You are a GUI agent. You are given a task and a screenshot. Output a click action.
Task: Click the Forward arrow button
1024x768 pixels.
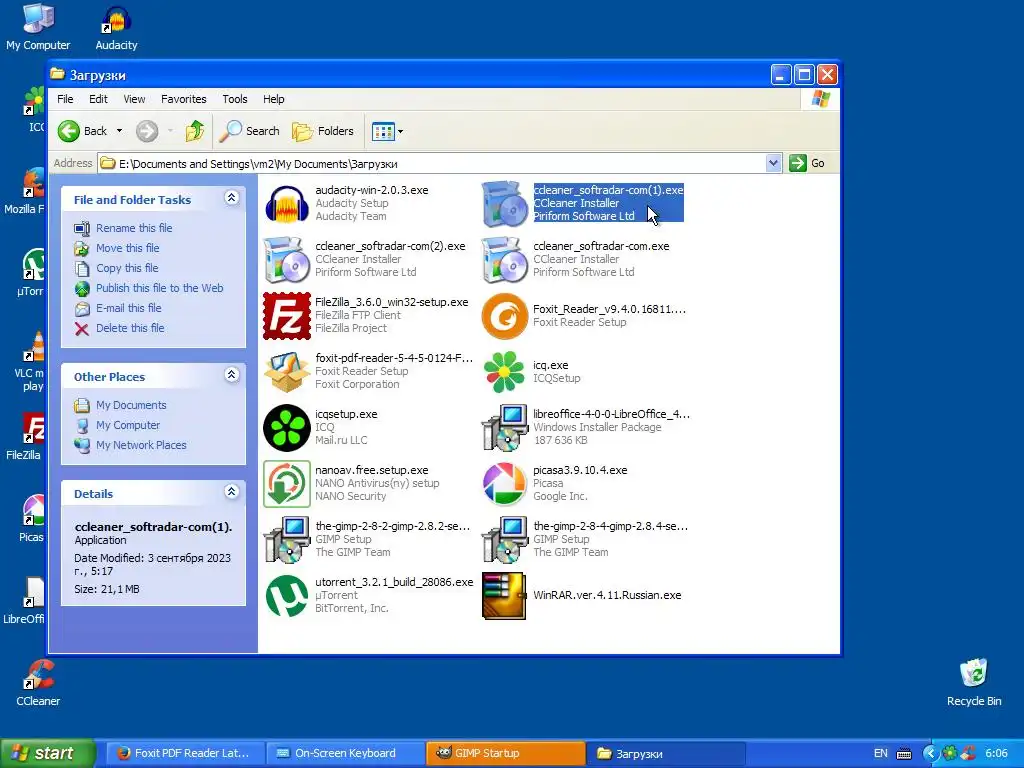point(147,131)
